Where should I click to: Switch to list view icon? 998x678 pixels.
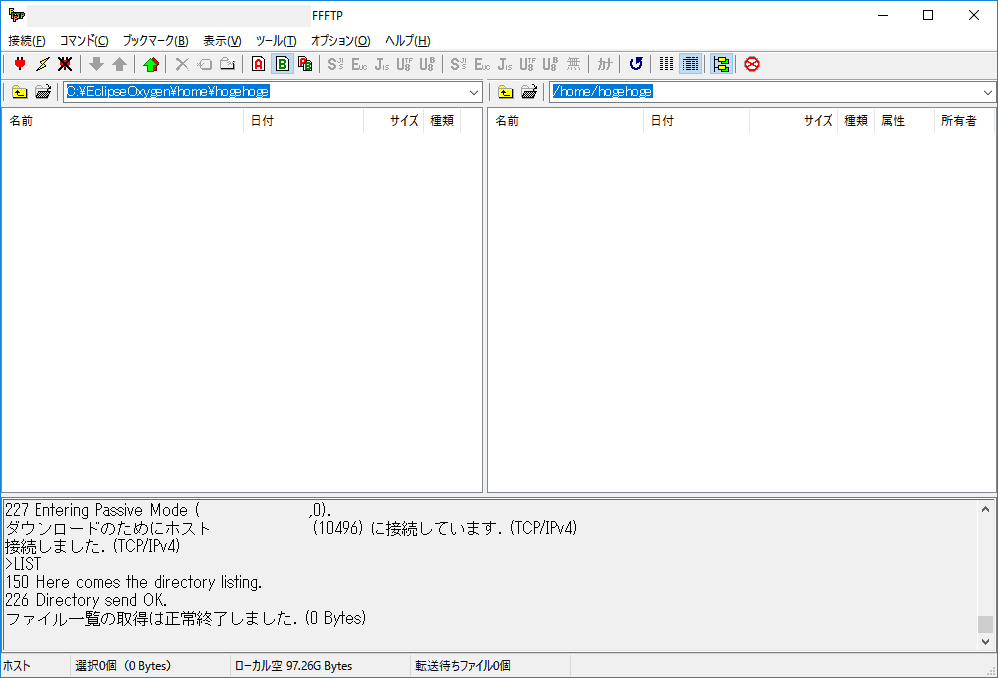click(x=666, y=64)
